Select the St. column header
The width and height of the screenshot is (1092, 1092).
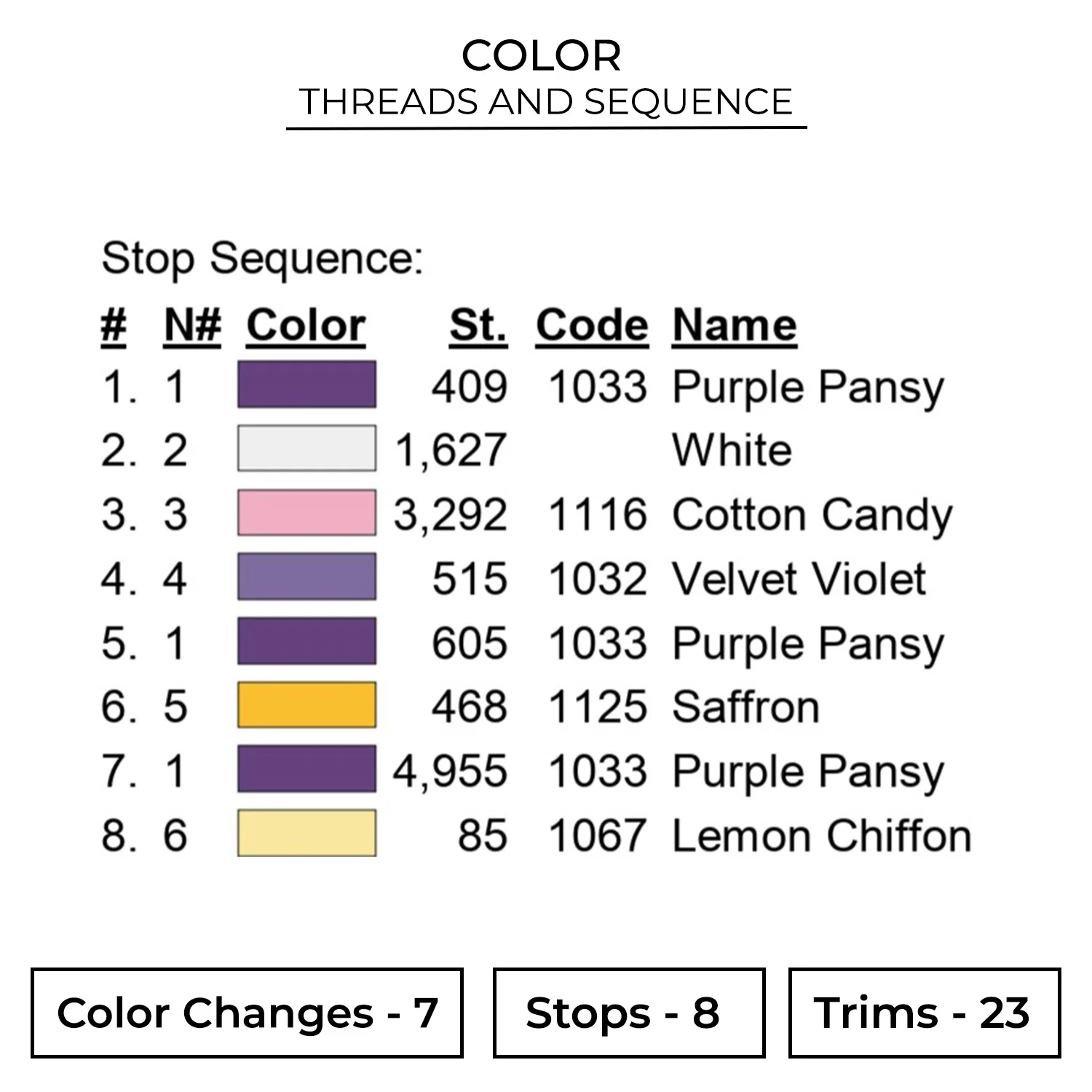(x=478, y=325)
